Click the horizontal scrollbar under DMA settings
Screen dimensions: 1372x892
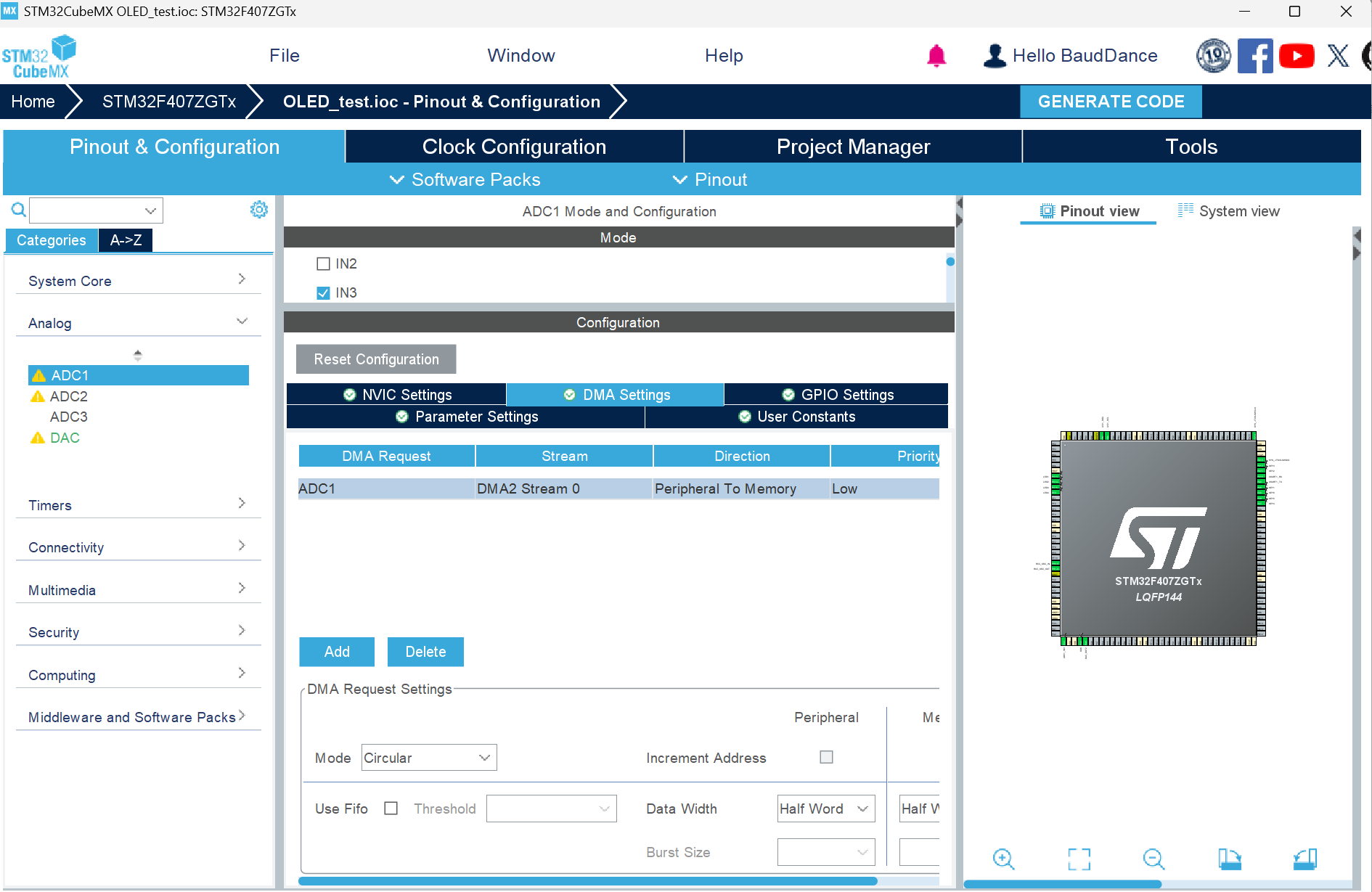(x=587, y=881)
